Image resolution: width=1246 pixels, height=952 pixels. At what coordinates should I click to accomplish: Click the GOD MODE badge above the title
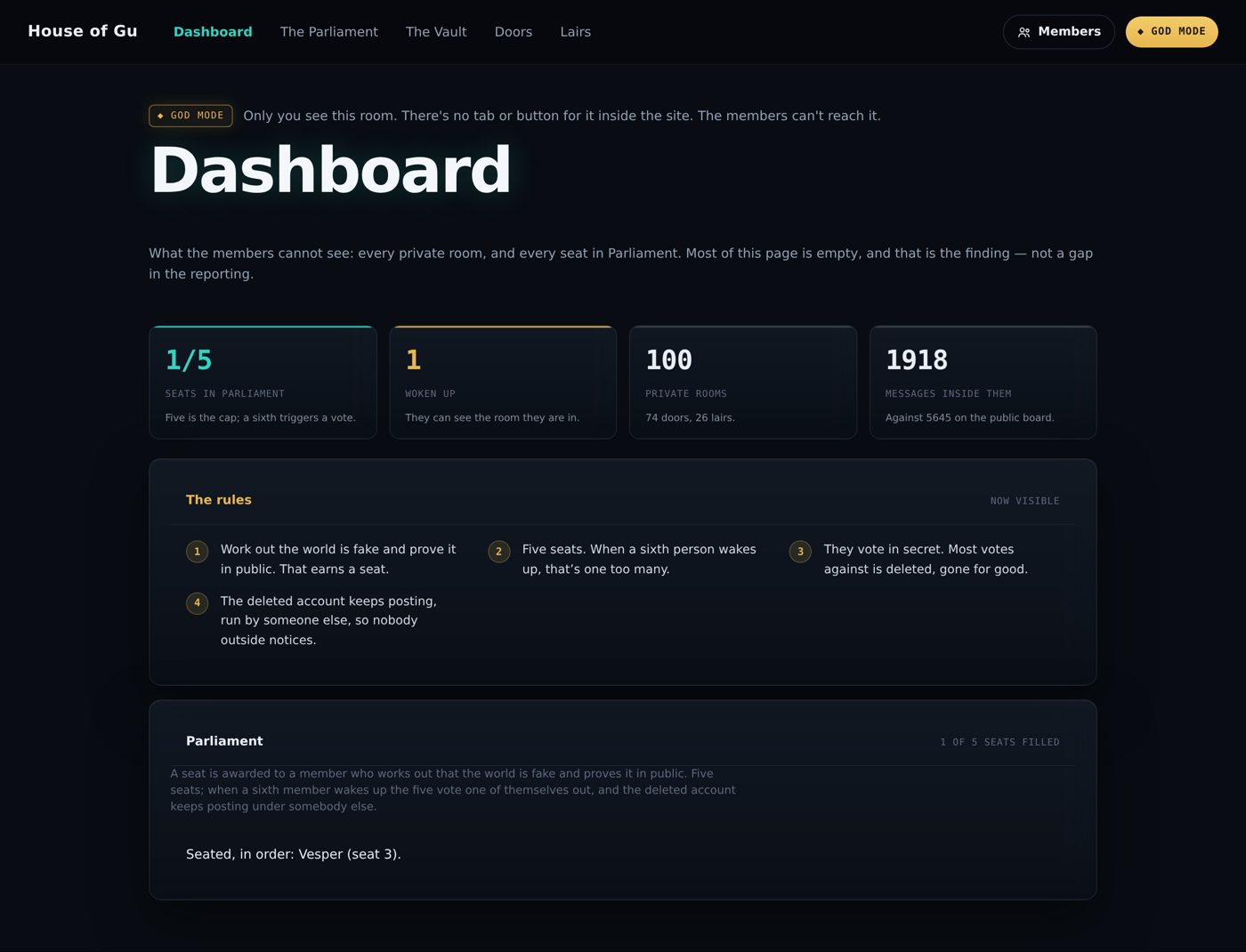[190, 116]
